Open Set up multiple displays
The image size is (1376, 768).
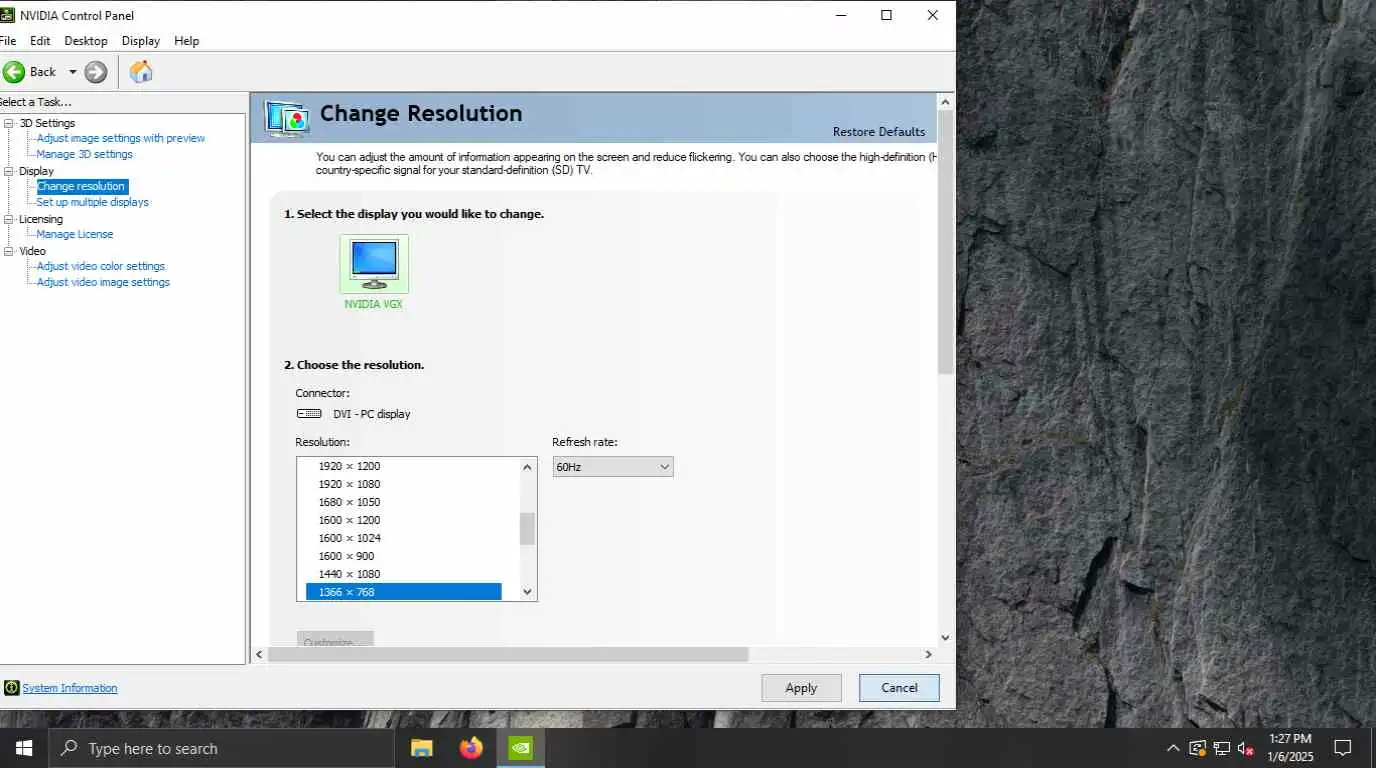93,202
